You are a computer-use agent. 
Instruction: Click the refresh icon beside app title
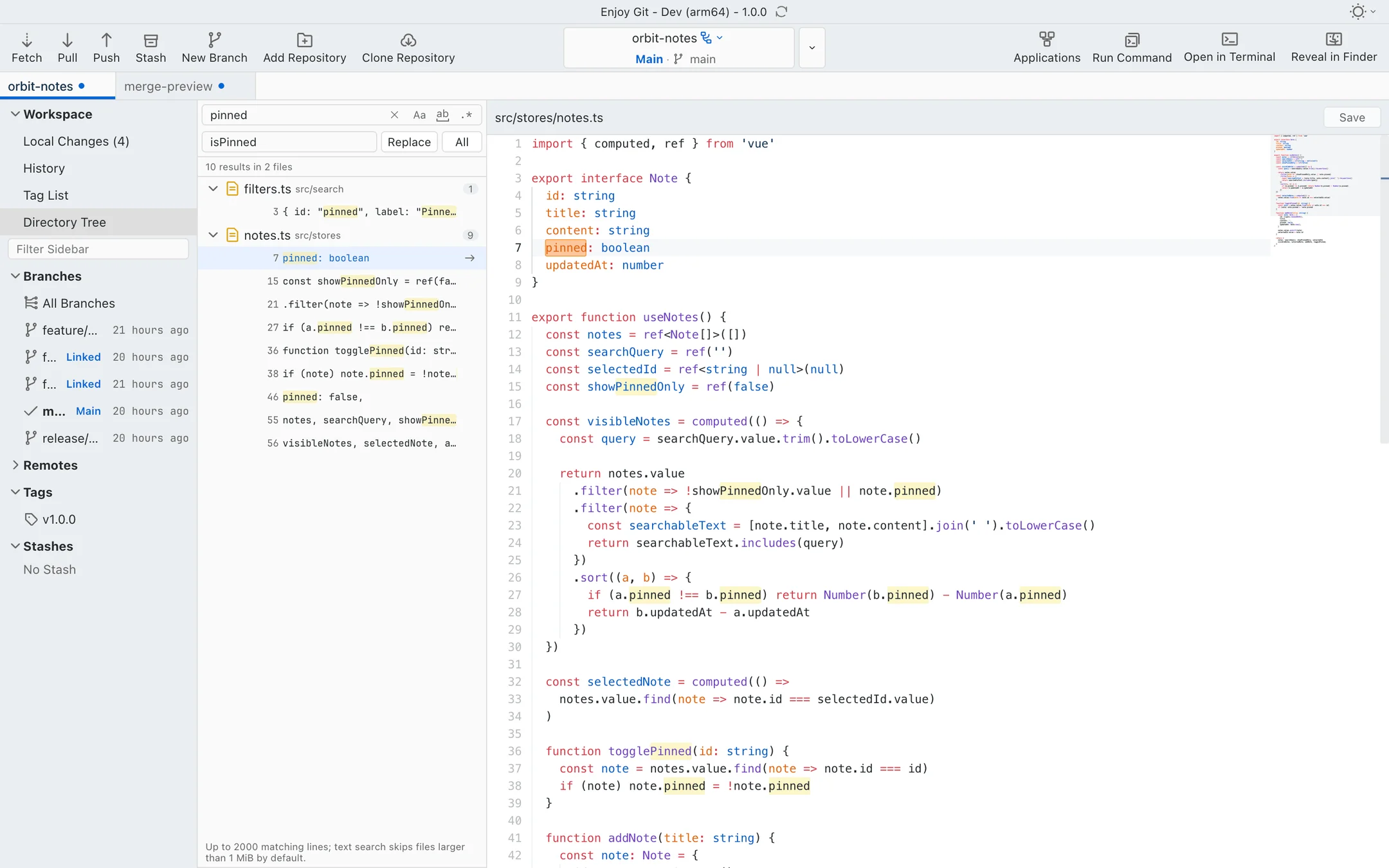tap(781, 12)
